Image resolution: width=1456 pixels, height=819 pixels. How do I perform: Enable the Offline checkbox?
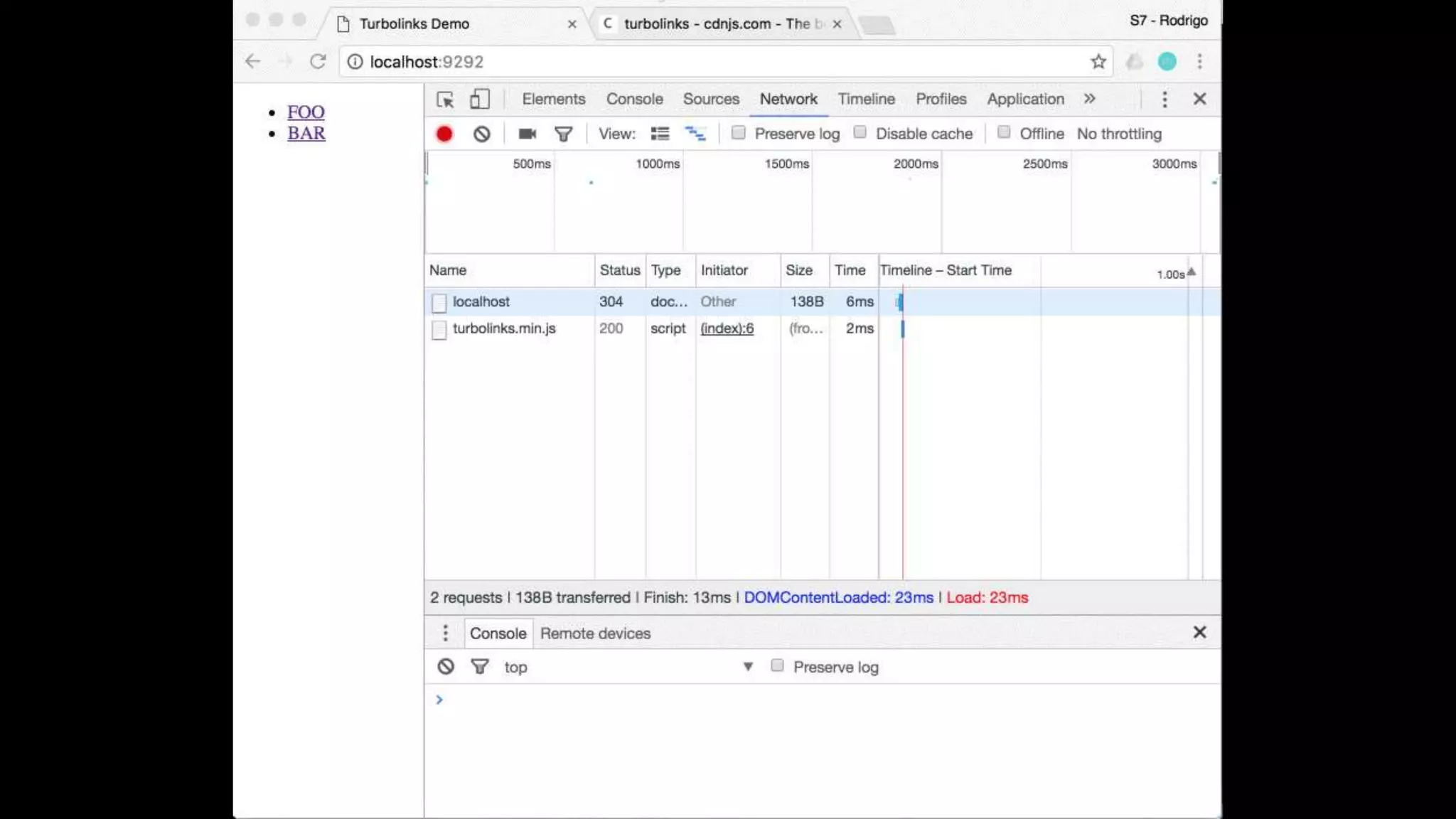pyautogui.click(x=1004, y=133)
